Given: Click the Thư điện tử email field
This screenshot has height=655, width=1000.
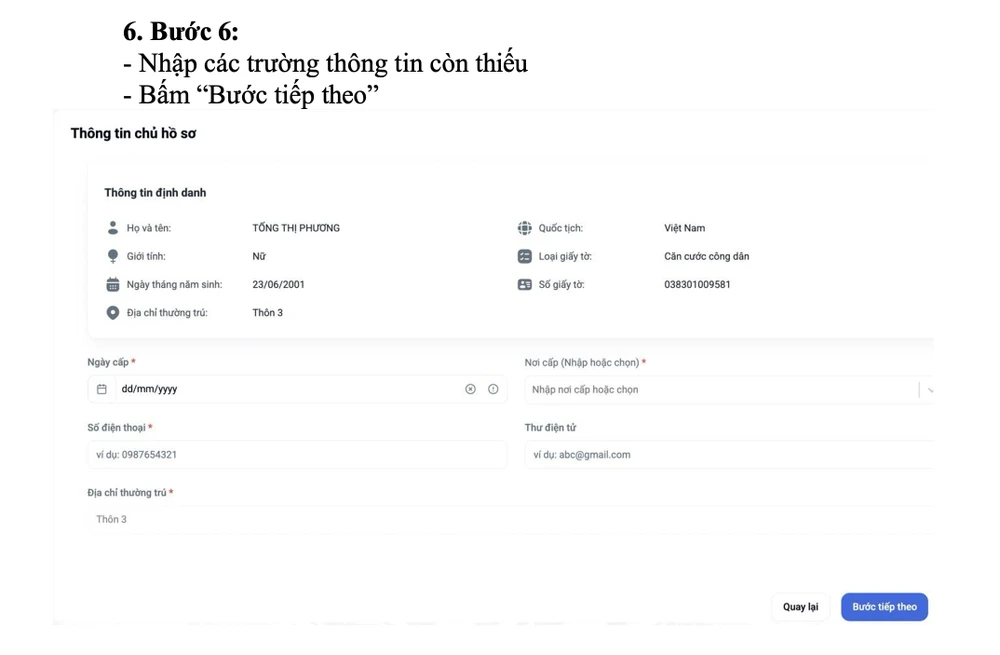Looking at the screenshot, I should tap(728, 455).
